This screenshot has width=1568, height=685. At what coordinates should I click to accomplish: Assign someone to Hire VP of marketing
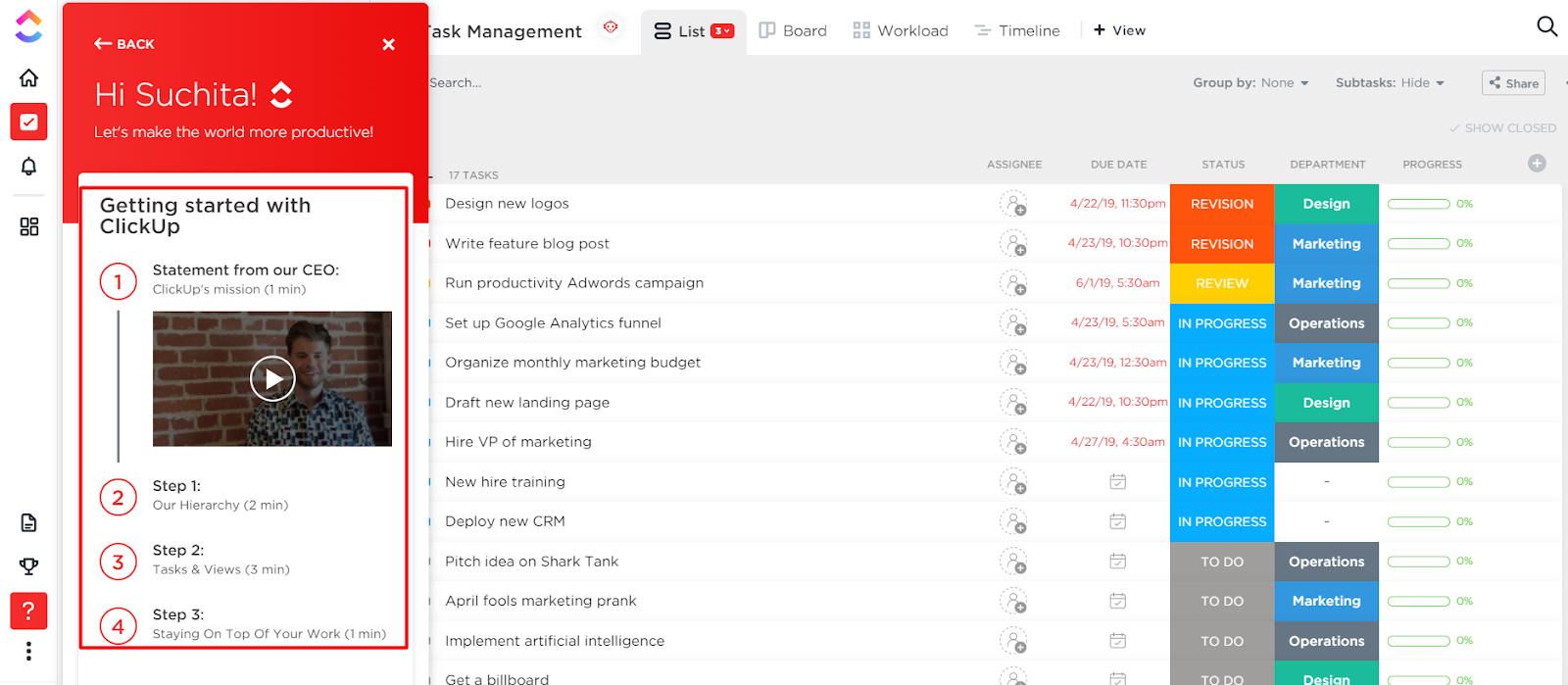(1013, 442)
